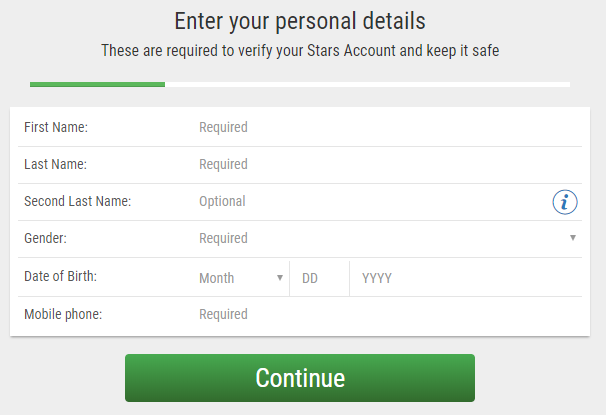Screen dimensions: 606x415
Task: Click the "Last Name:" label text
Action: click(55, 165)
